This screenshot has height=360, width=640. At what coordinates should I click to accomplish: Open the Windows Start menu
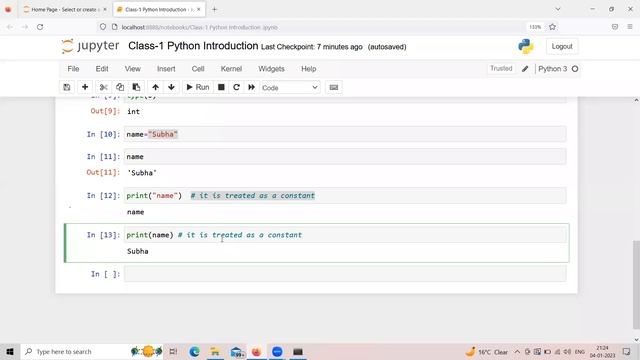(10, 351)
